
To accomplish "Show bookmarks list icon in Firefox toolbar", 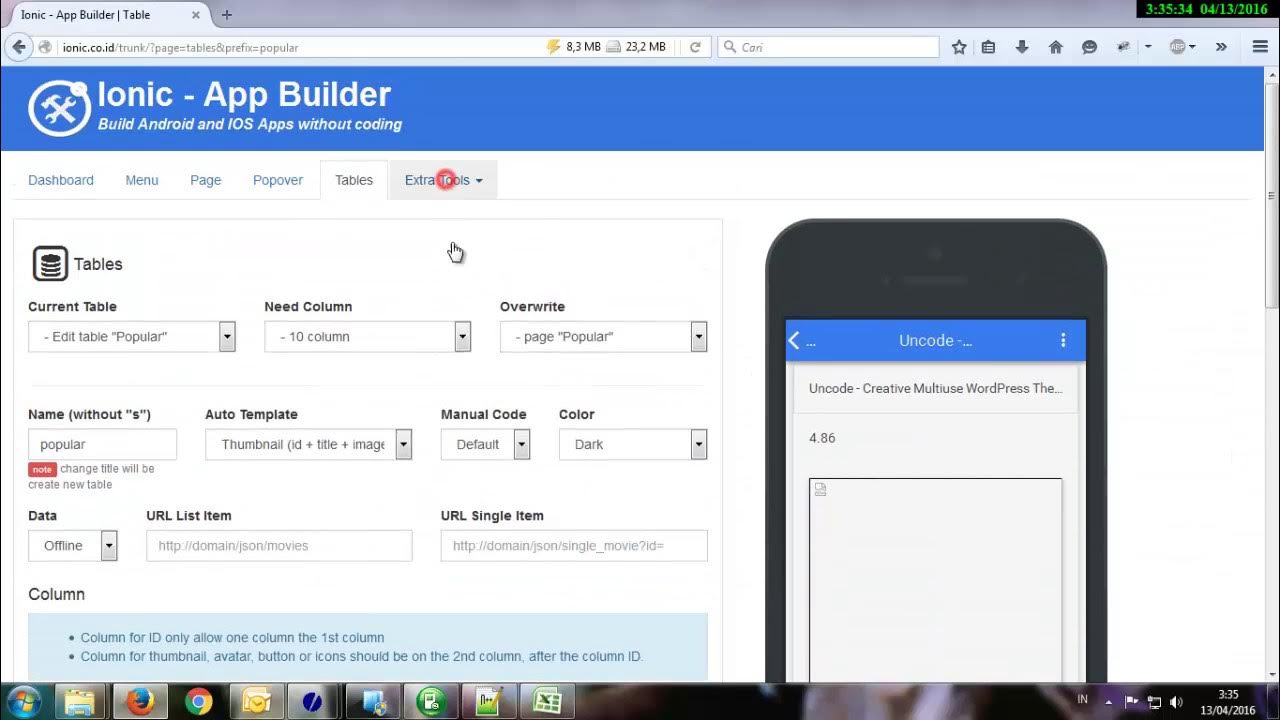I will click(x=988, y=47).
